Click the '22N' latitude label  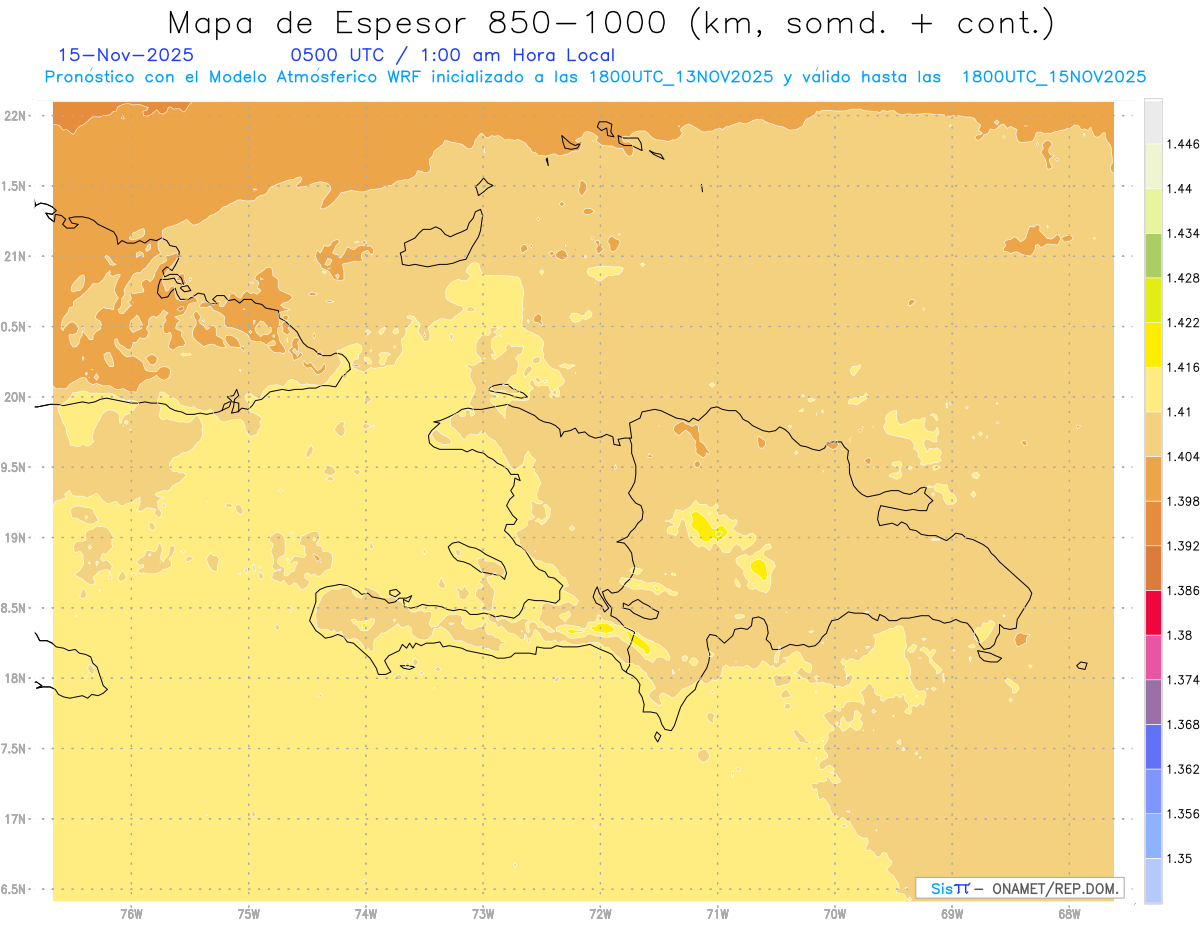tap(17, 115)
